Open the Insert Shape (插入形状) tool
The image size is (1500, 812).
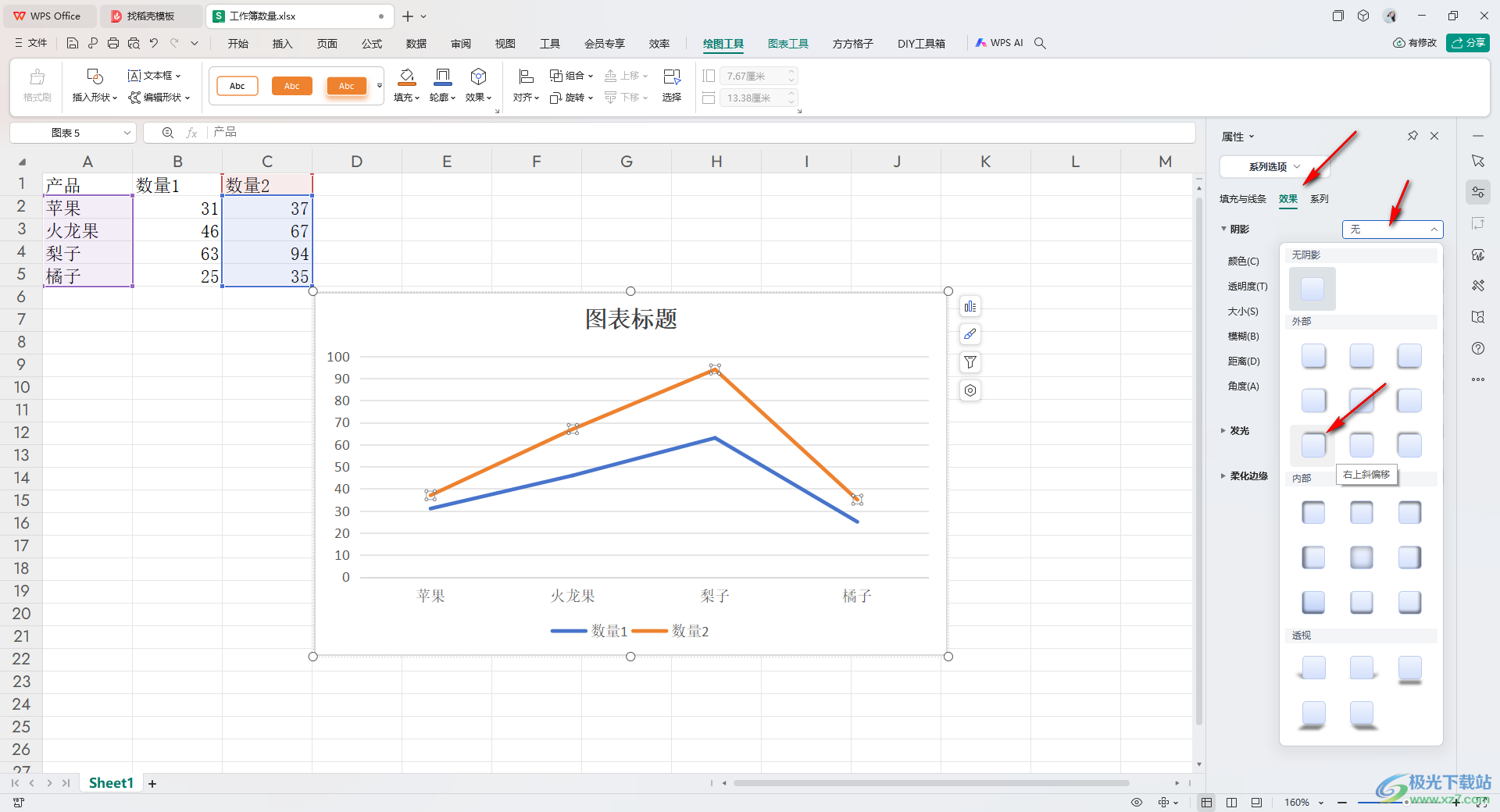[95, 86]
